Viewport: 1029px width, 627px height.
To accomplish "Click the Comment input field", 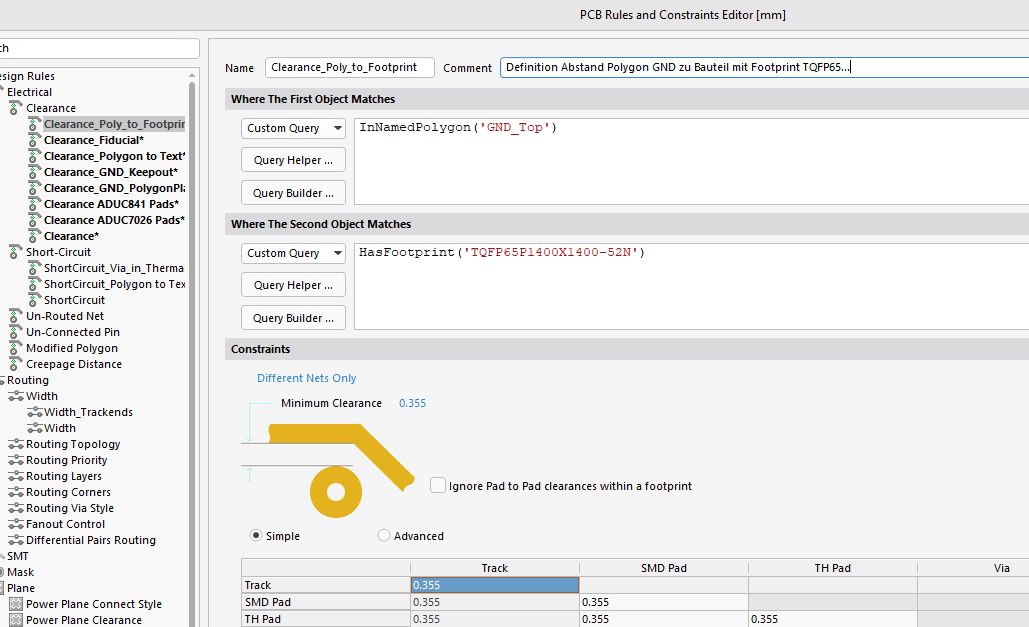I will coord(764,67).
